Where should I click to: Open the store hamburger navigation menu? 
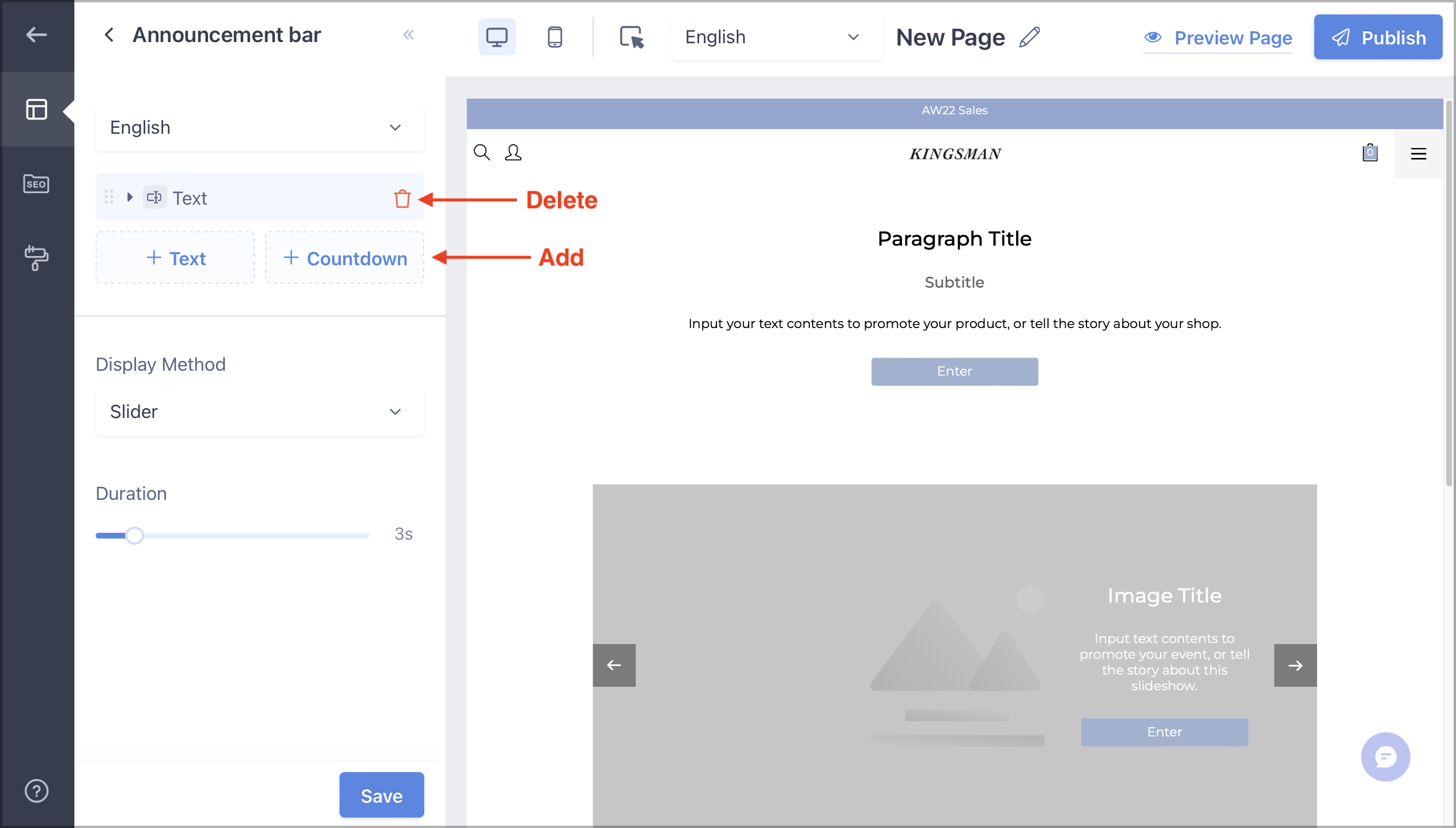[1419, 153]
